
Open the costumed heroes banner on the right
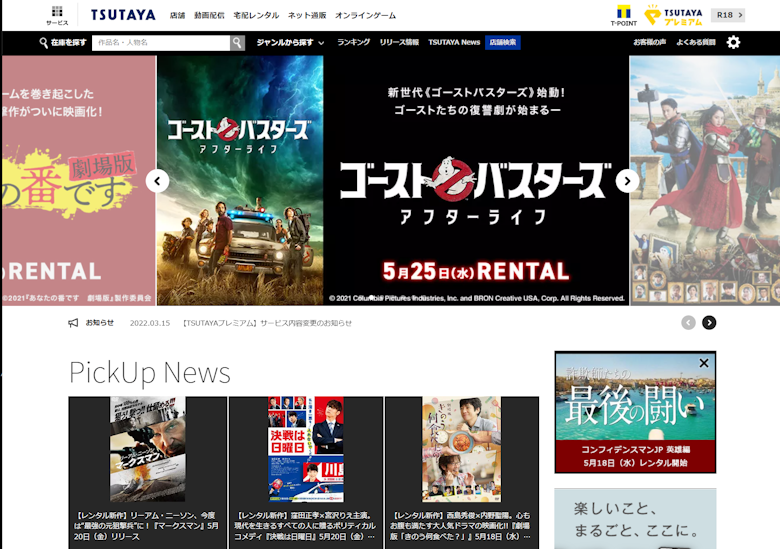(x=704, y=180)
